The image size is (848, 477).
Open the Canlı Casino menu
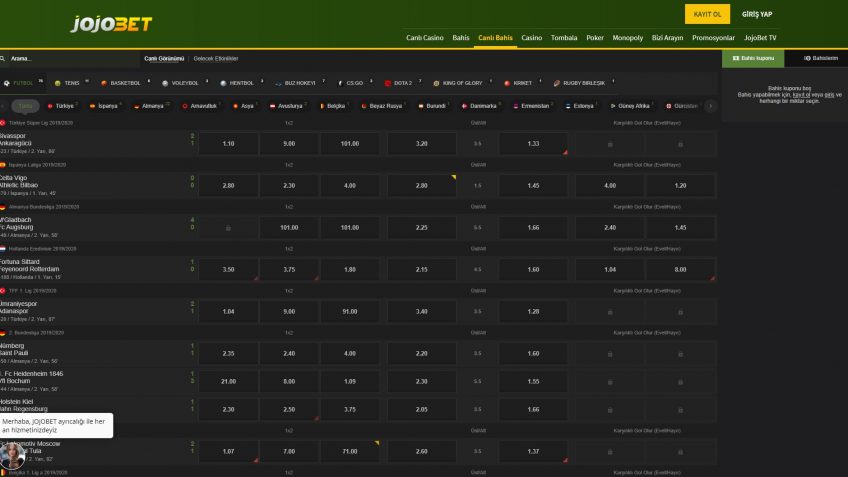(x=425, y=38)
